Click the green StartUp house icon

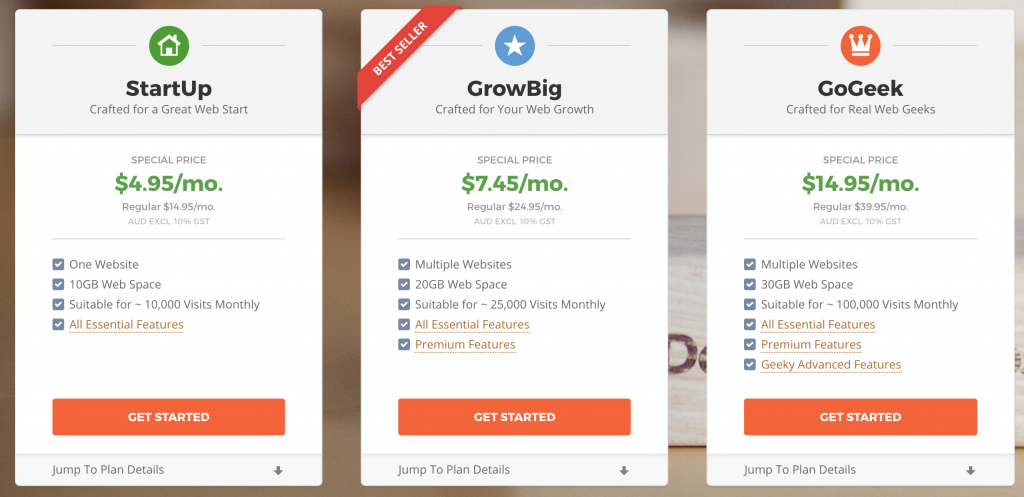pos(168,46)
